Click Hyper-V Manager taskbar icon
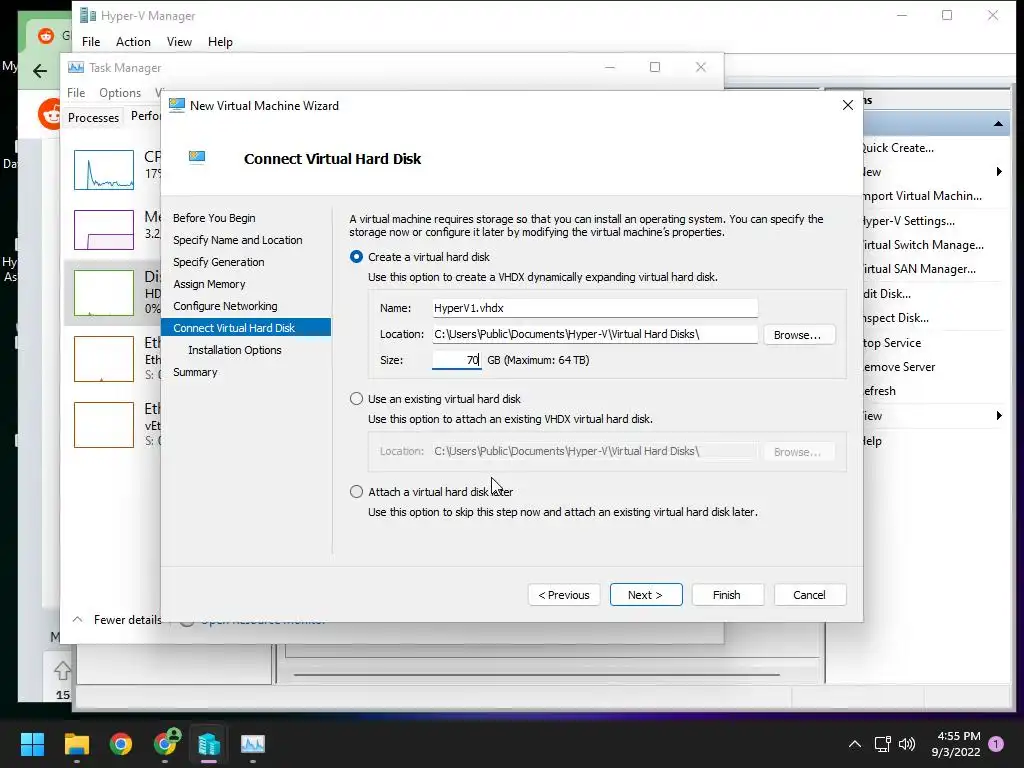This screenshot has width=1024, height=768. point(209,744)
